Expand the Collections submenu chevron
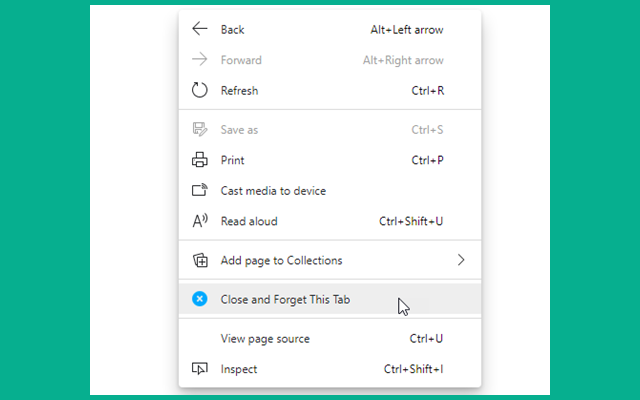Image resolution: width=640 pixels, height=400 pixels. [461, 260]
